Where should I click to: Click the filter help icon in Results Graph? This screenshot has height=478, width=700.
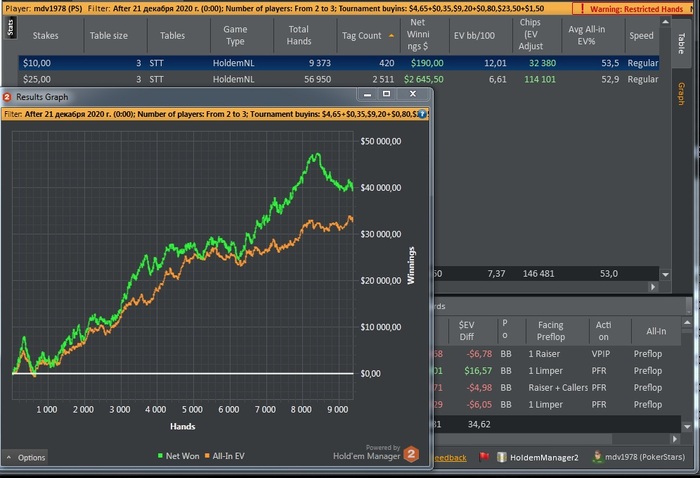pyautogui.click(x=422, y=114)
